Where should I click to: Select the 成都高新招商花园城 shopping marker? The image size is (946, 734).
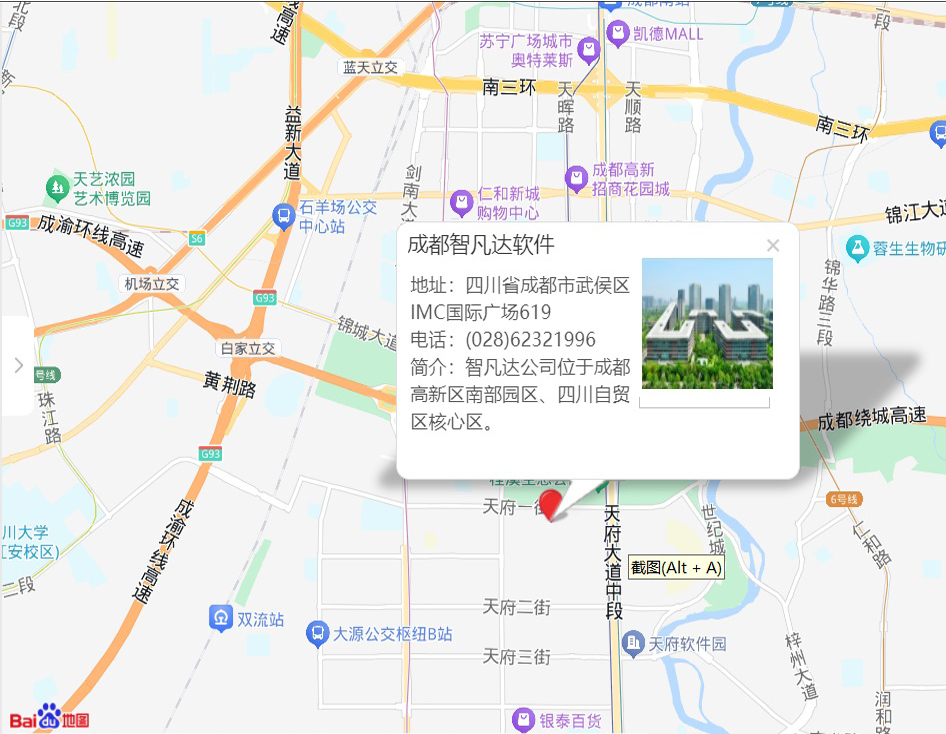(576, 179)
